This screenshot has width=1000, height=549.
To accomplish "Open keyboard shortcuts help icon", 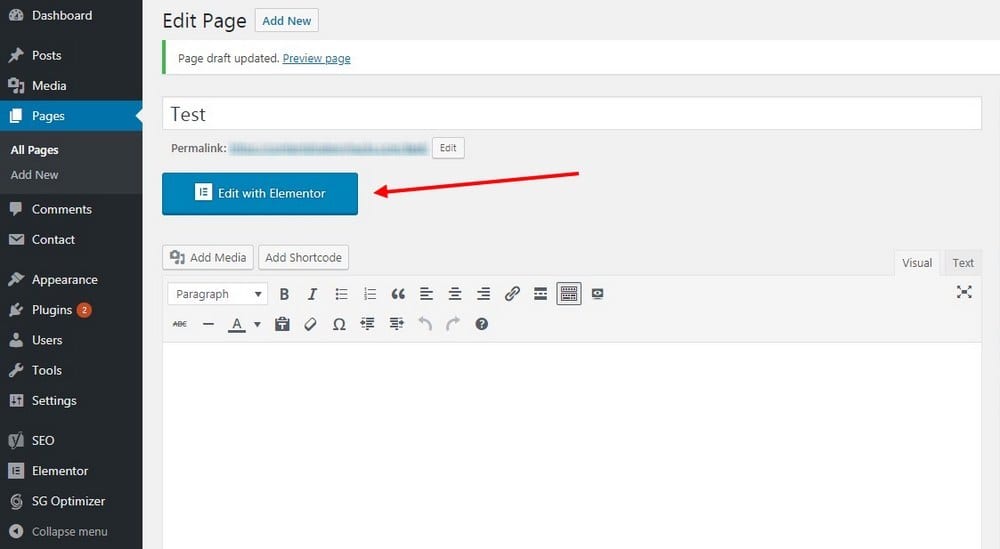I will (481, 324).
